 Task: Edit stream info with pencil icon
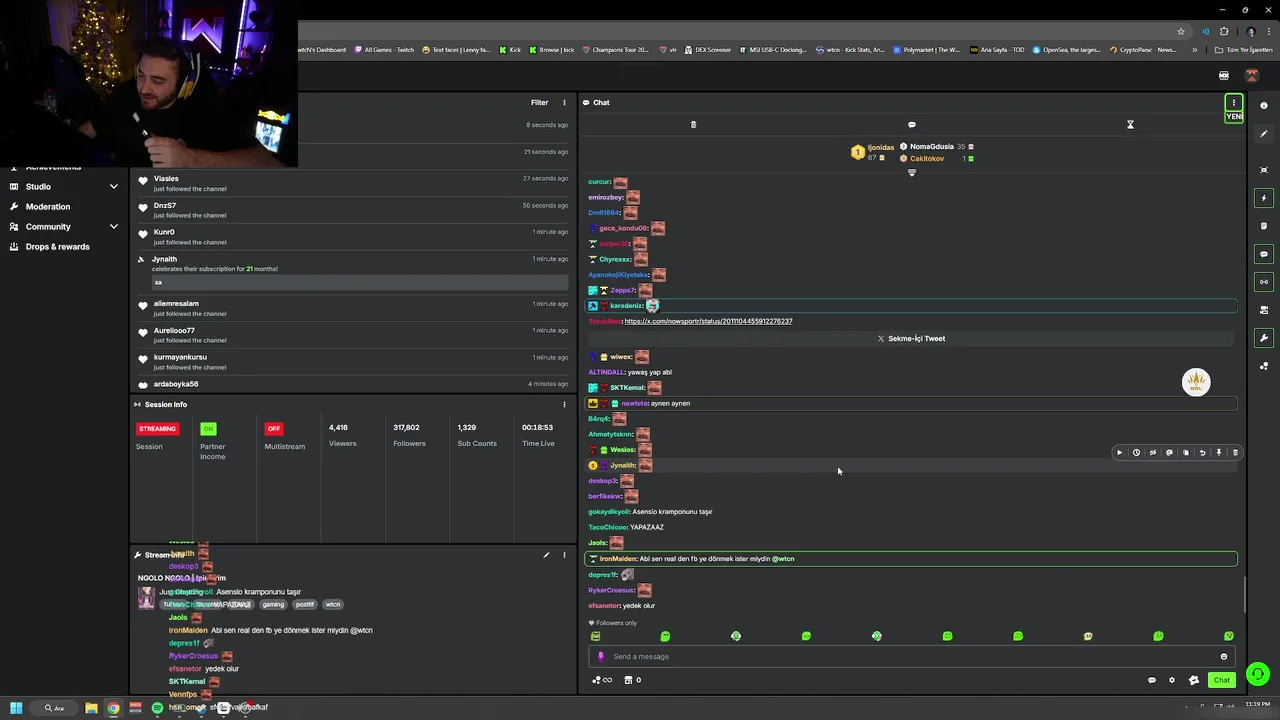(x=546, y=555)
